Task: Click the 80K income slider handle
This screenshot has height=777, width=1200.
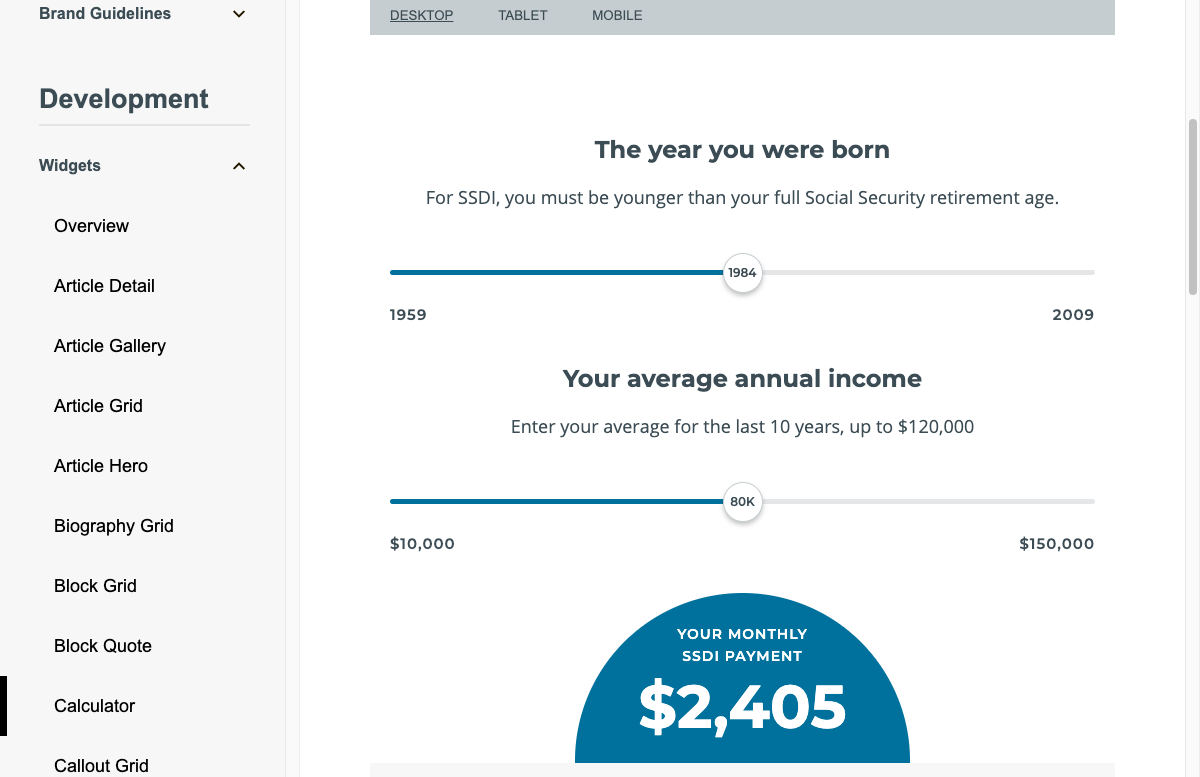Action: pos(742,502)
